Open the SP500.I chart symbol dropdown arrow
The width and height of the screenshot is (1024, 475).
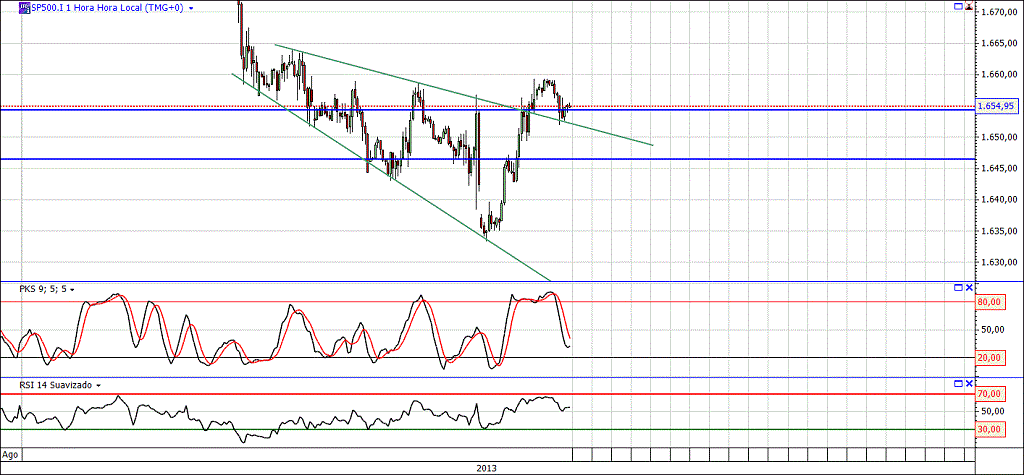point(191,8)
